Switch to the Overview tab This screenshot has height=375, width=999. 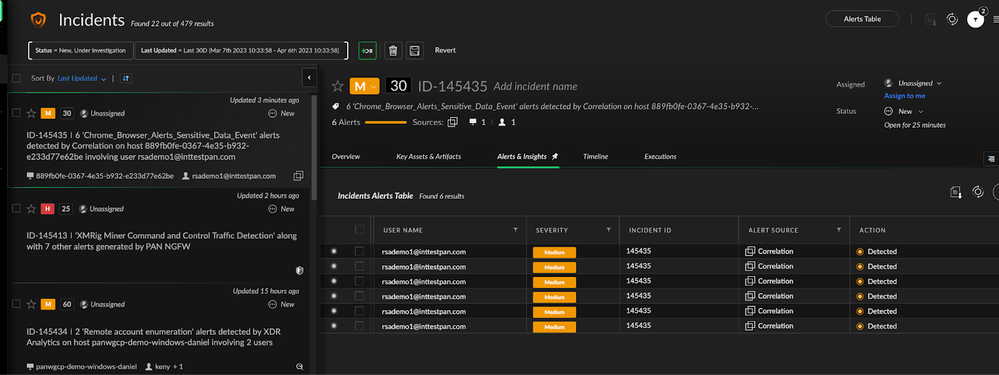346,157
